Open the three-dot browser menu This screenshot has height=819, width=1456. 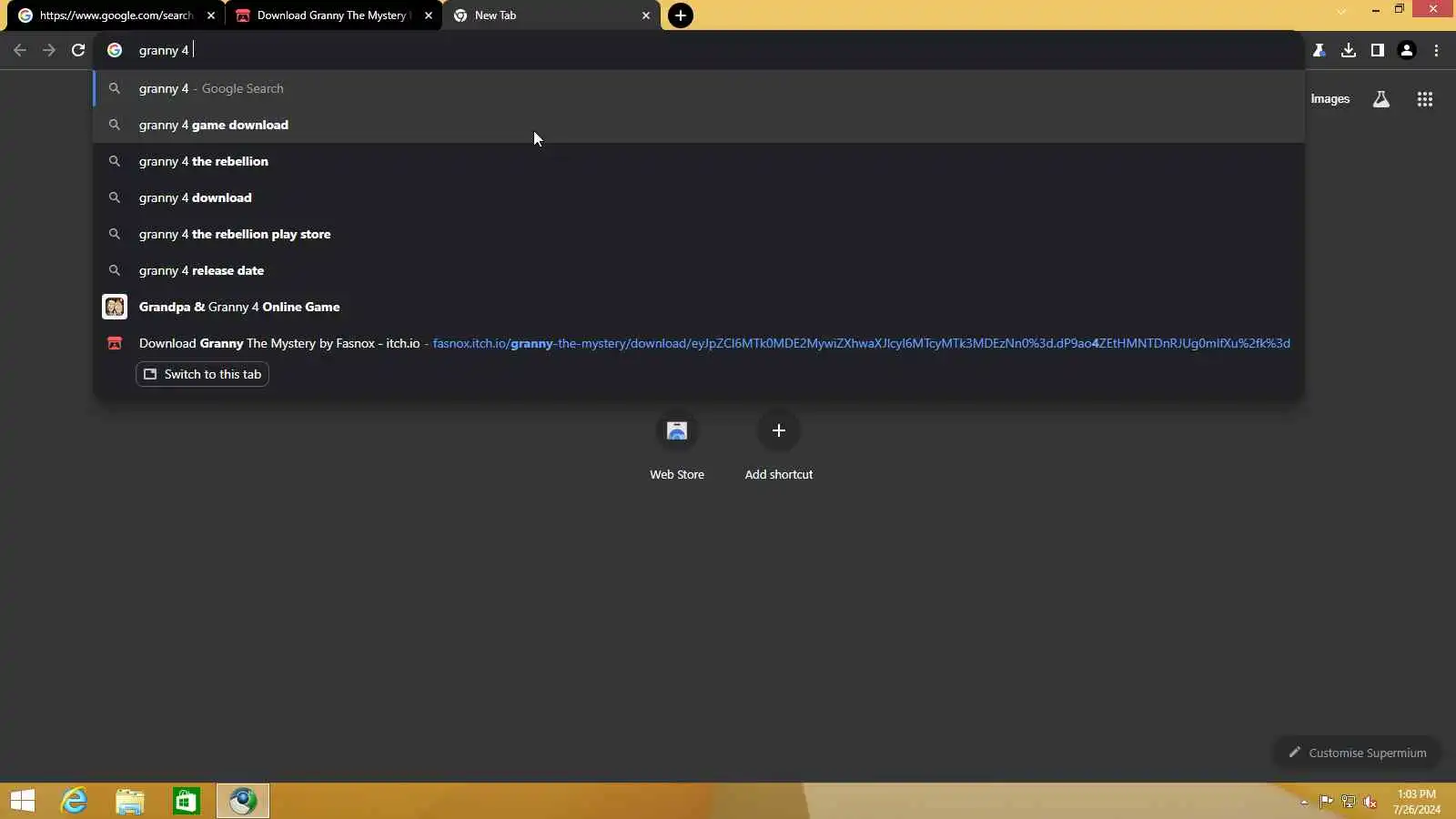tap(1436, 50)
